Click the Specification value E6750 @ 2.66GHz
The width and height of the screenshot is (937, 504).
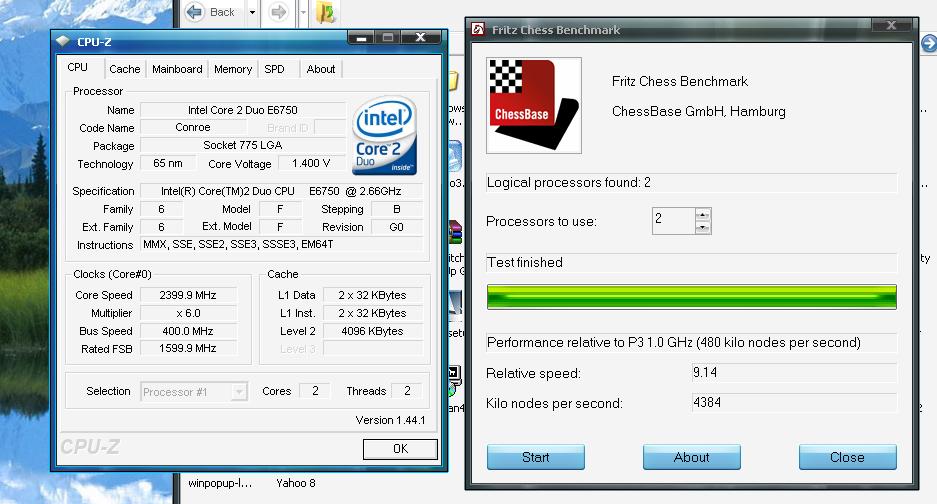coord(281,191)
